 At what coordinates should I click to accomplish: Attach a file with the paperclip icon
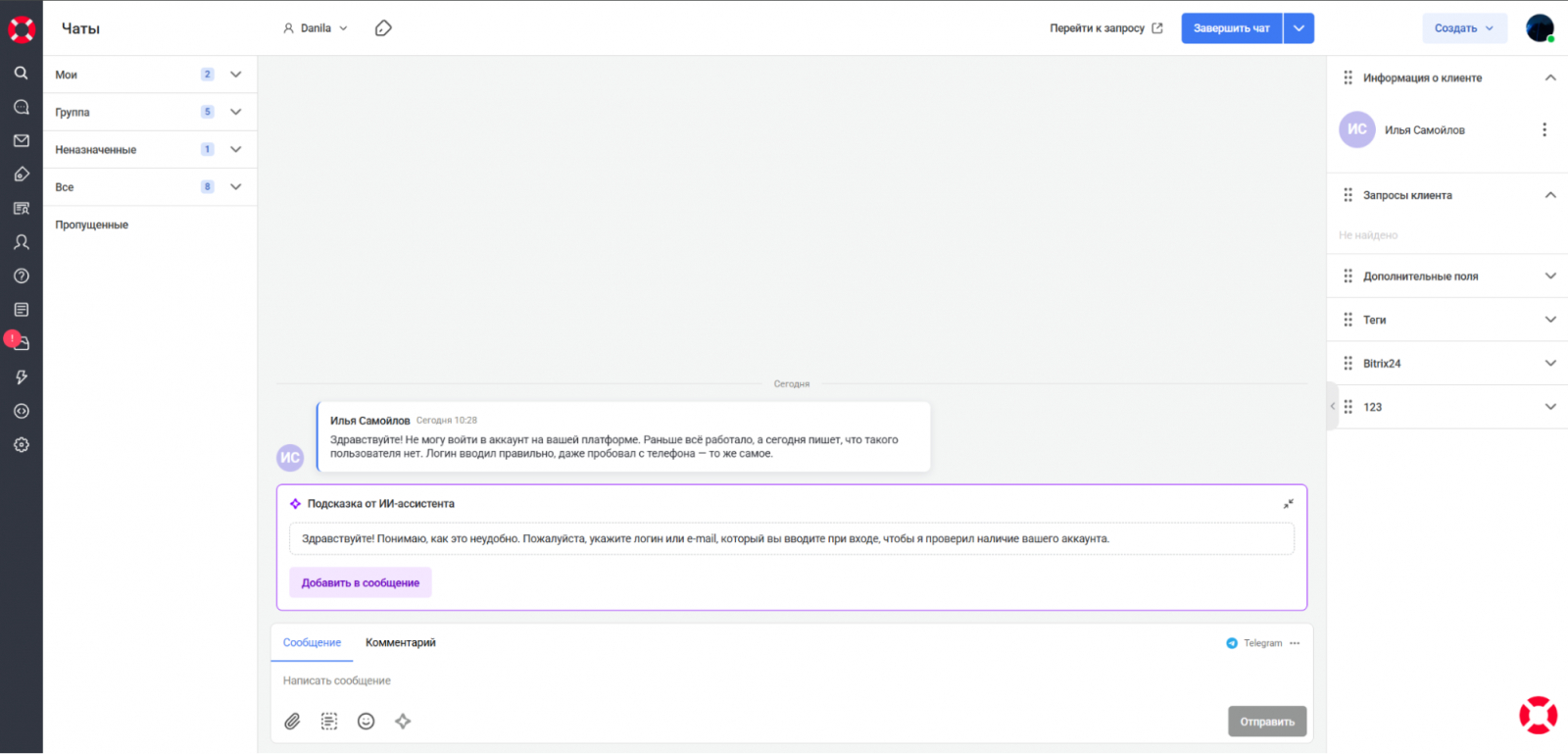click(292, 722)
